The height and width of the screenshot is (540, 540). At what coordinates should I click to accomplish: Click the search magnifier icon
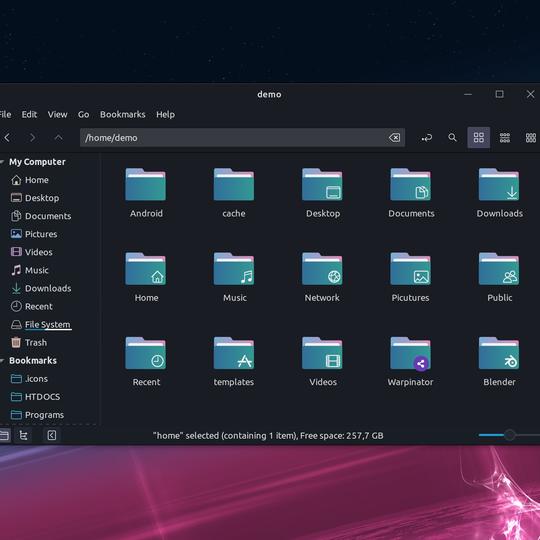453,138
